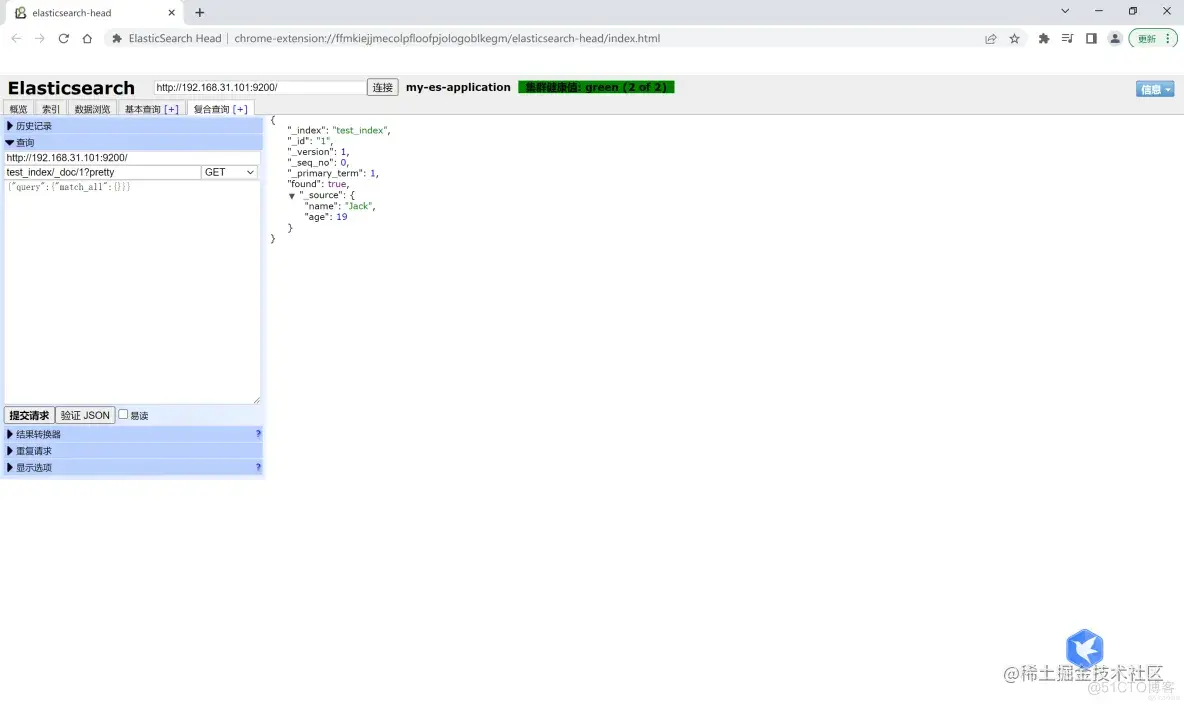The height and width of the screenshot is (704, 1184).
Task: Click the 验证 JSON button
Action: 85,415
